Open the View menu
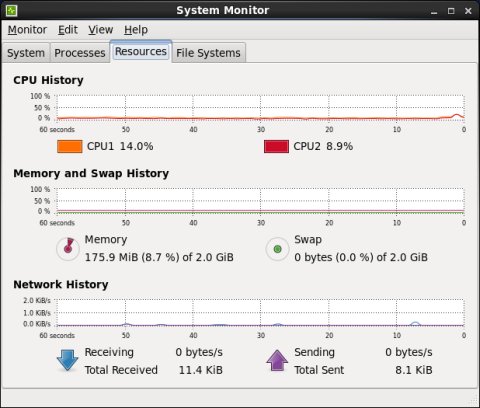480x408 pixels. click(x=101, y=30)
